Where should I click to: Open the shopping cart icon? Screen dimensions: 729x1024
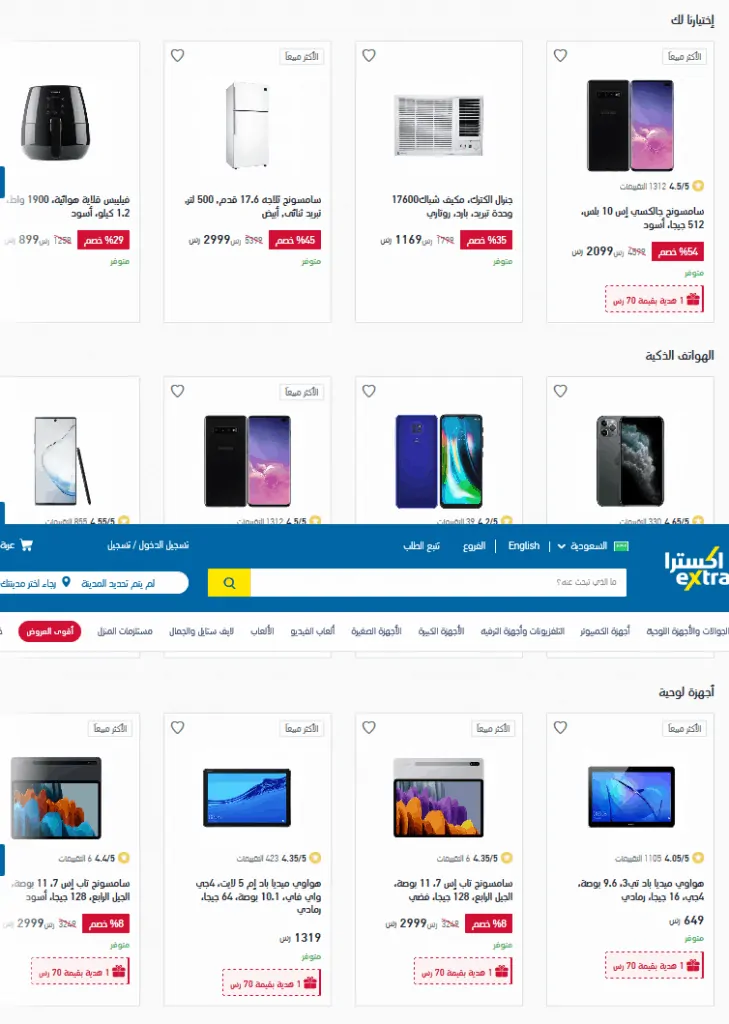pyautogui.click(x=26, y=545)
